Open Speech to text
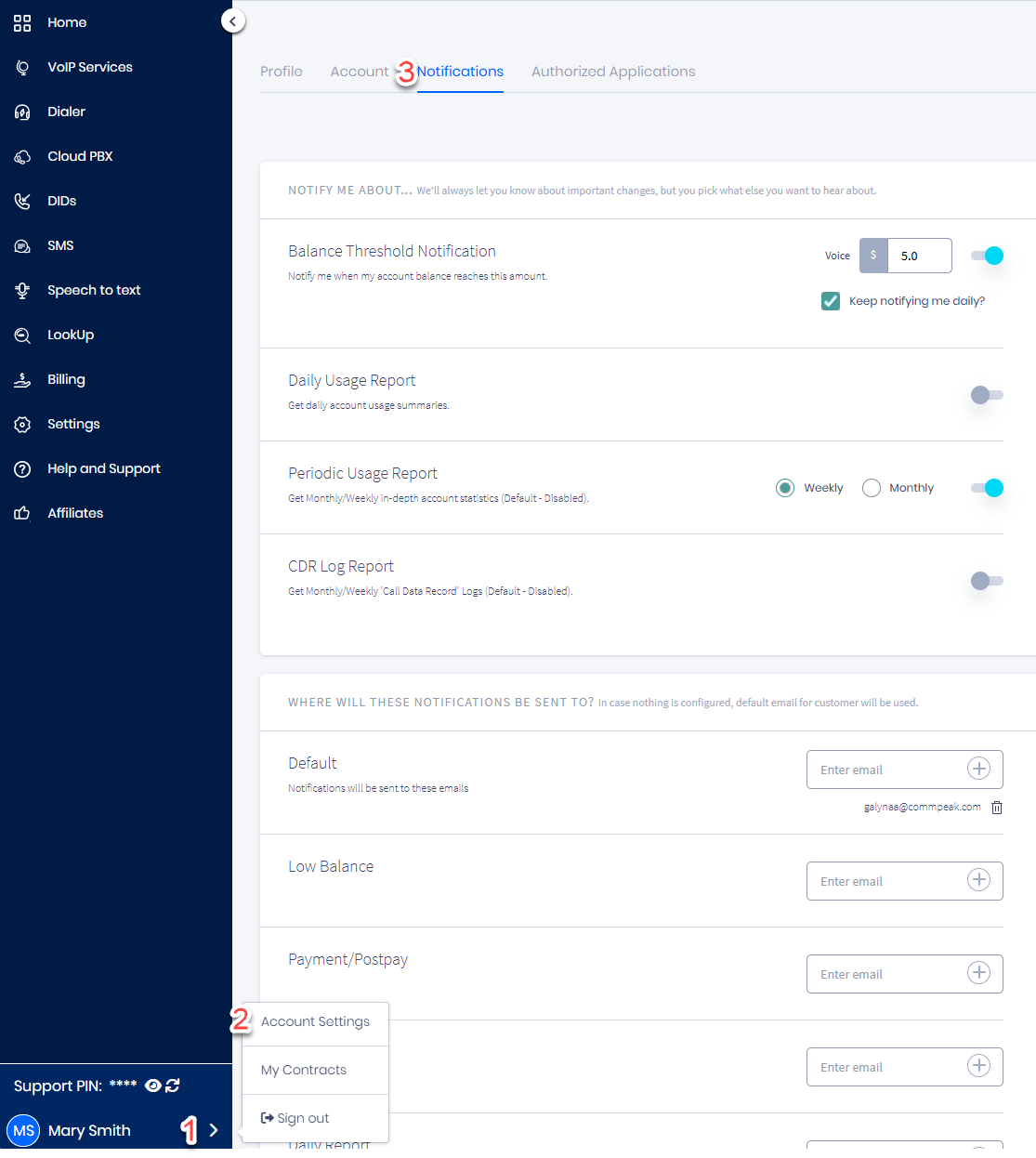Screen dimensions: 1036x1158 pyautogui.click(x=94, y=290)
